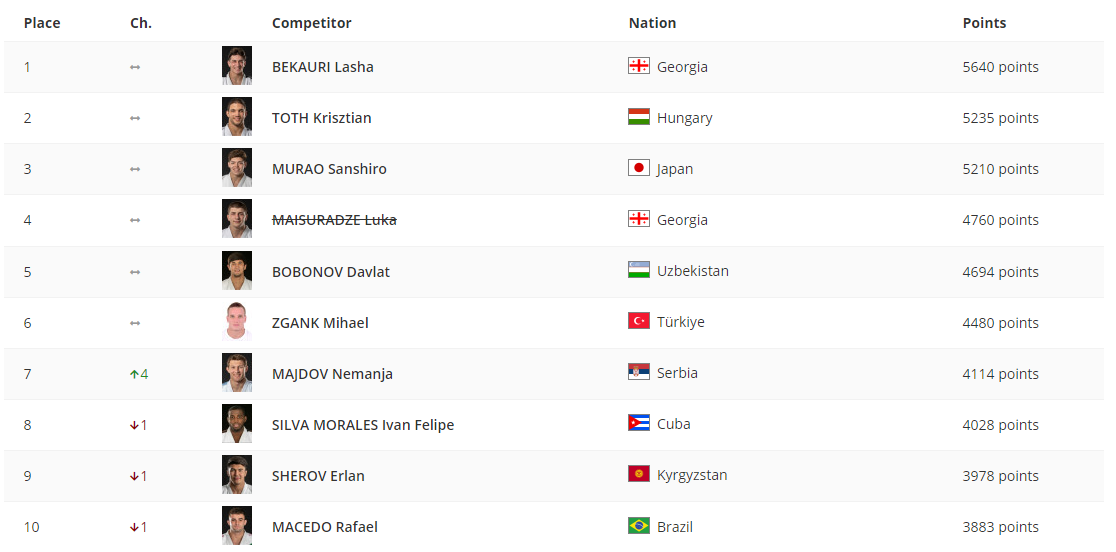
Task: Click MURAO Sanshiro's profile photo
Action: 237,168
